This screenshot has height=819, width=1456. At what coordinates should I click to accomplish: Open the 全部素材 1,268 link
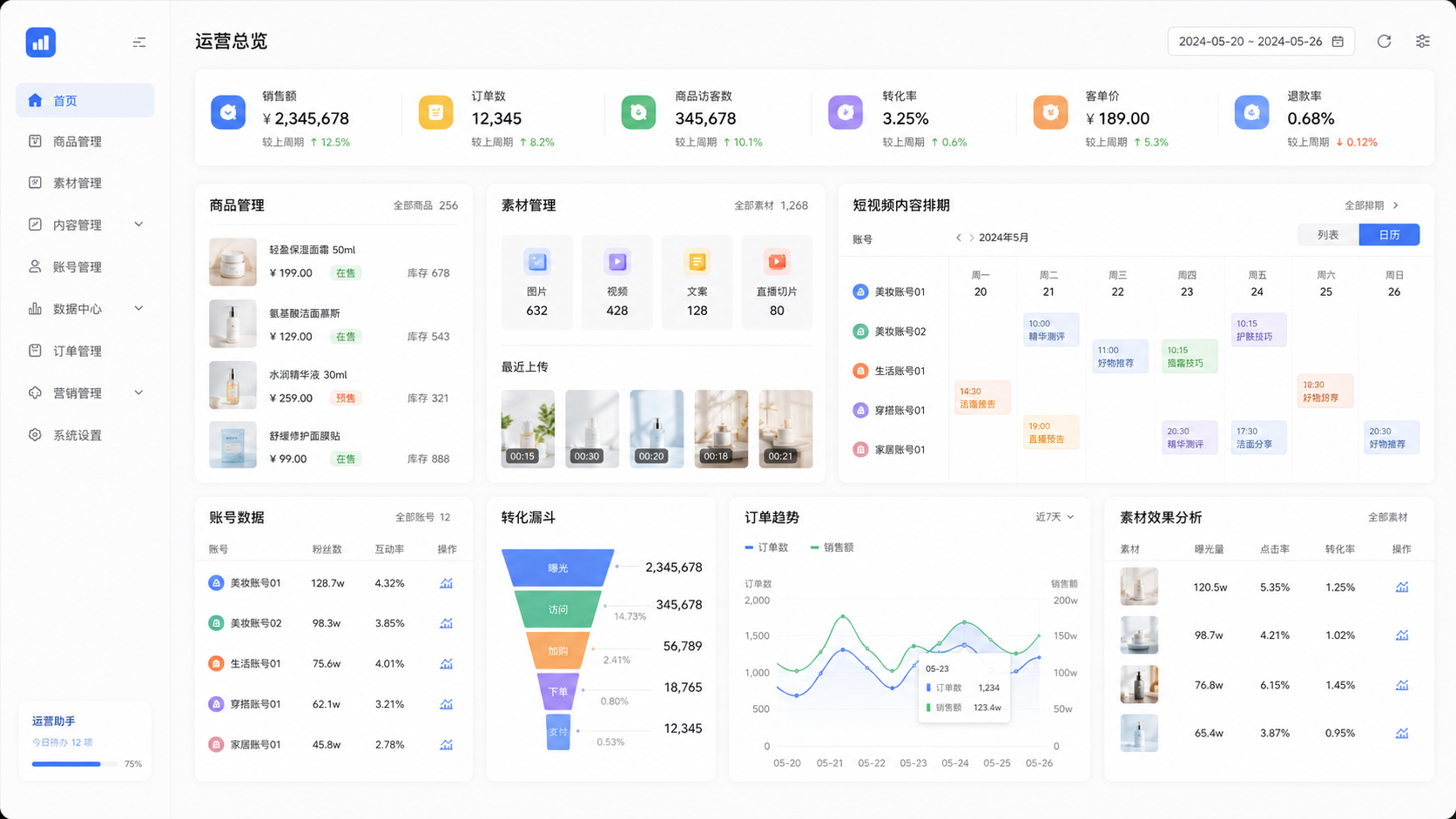771,205
